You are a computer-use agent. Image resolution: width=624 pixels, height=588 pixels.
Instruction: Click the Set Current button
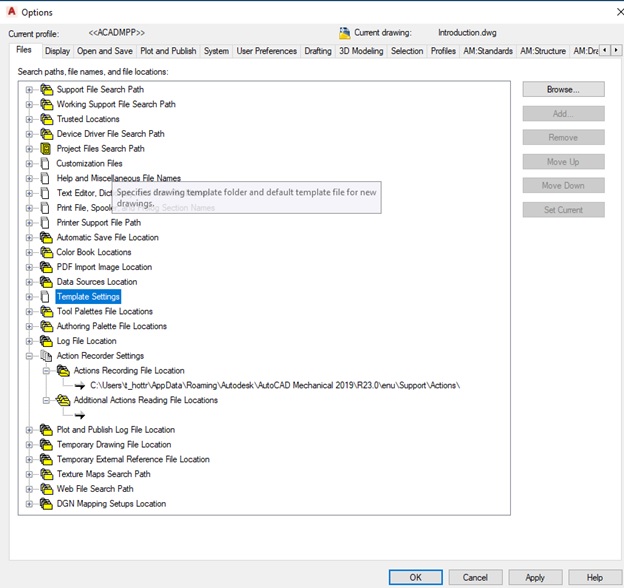[x=563, y=210]
